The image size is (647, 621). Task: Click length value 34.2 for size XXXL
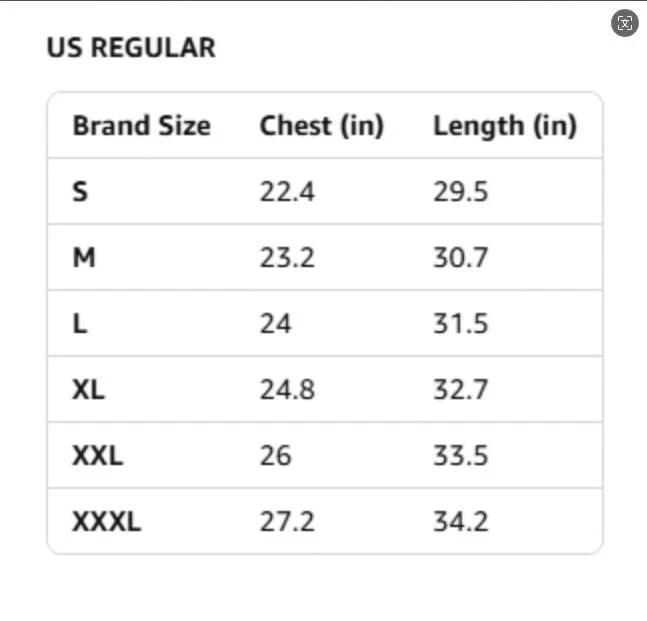tap(461, 522)
